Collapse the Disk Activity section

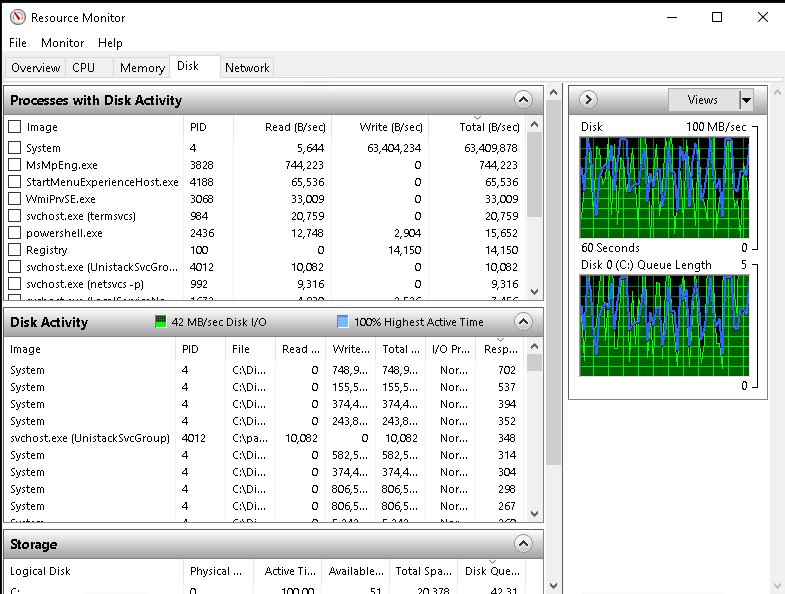pos(522,322)
